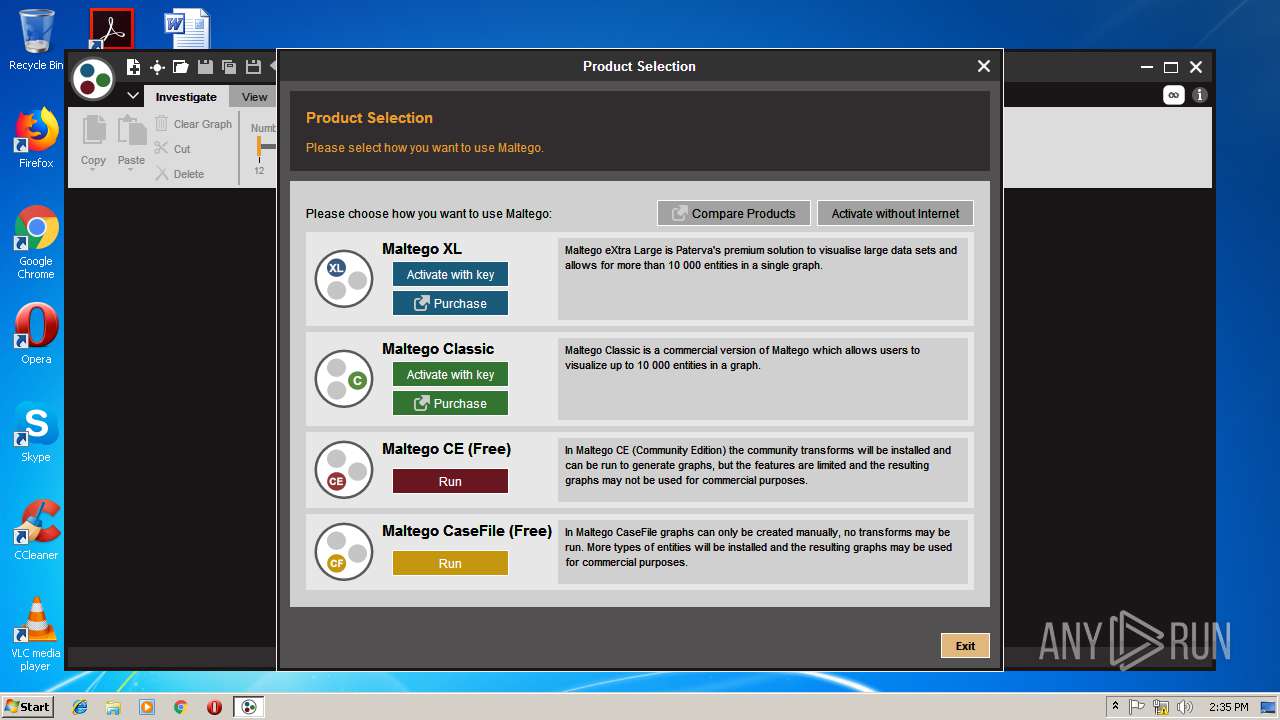Click the Maltego XL product logo
Viewport: 1280px width, 720px height.
[344, 279]
